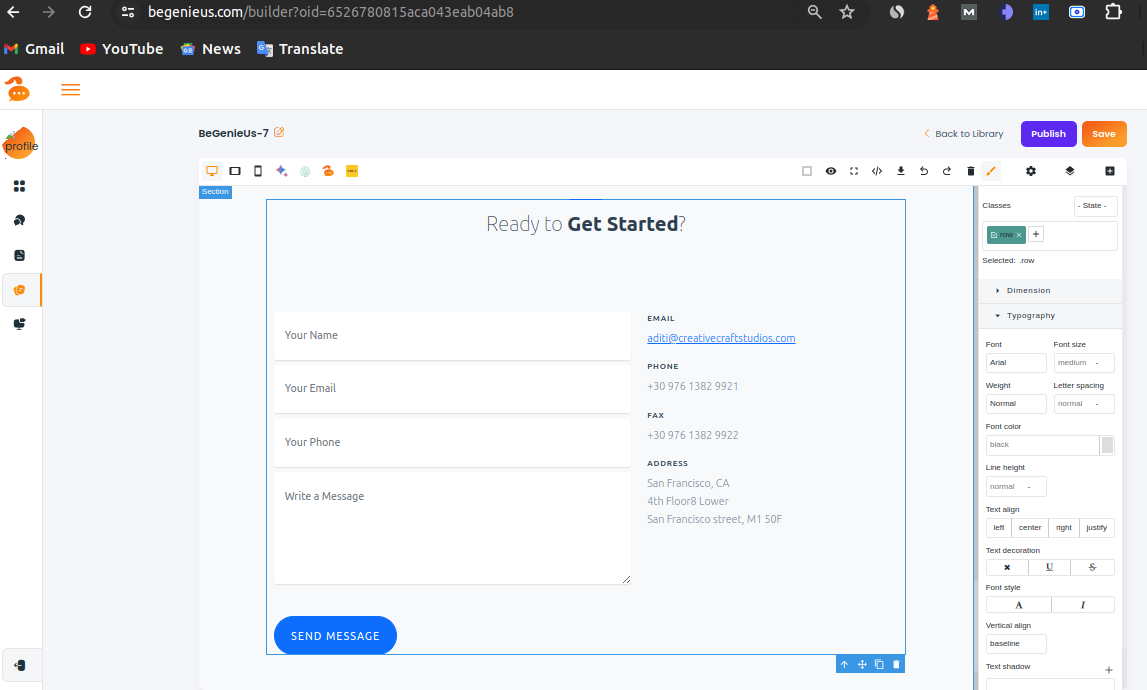
Task: Click the Your Name input field
Action: pos(452,336)
